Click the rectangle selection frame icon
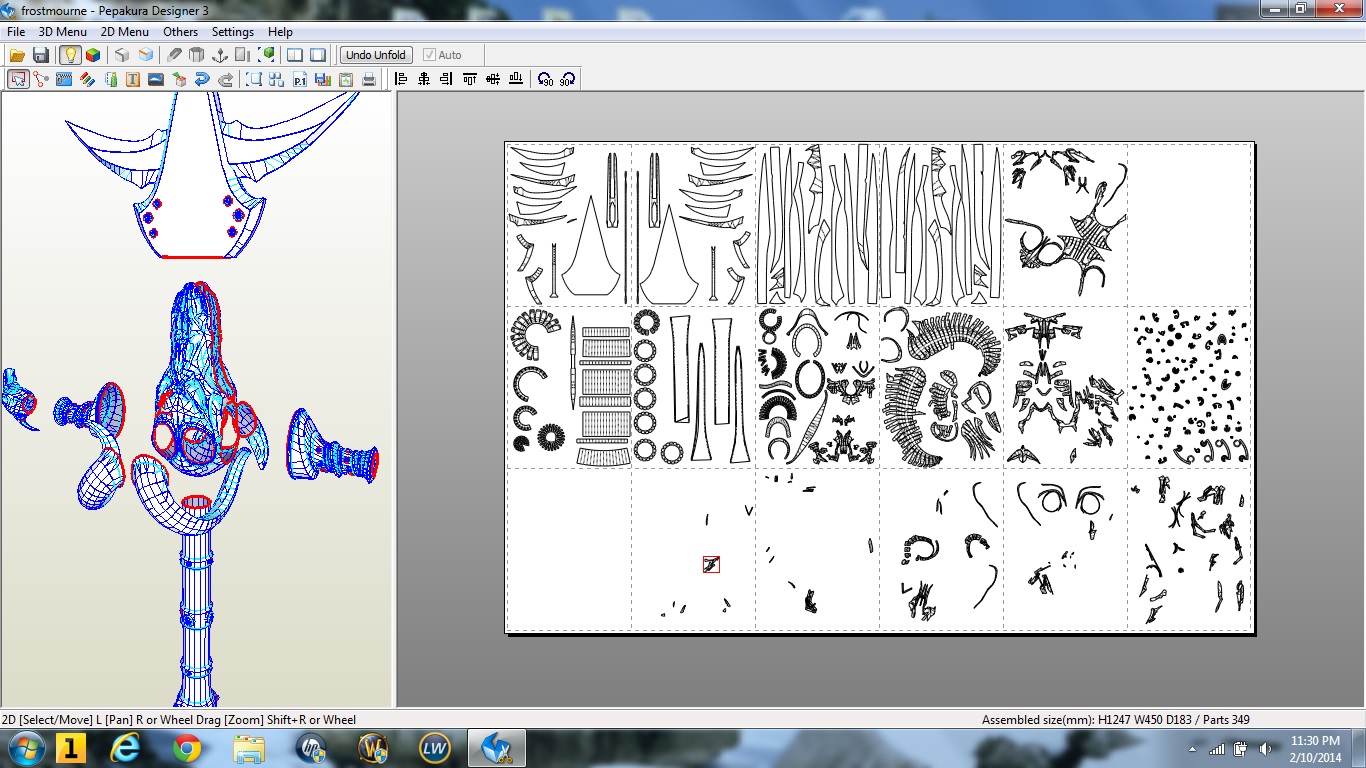Screen dimensions: 1366x768 (x=254, y=79)
